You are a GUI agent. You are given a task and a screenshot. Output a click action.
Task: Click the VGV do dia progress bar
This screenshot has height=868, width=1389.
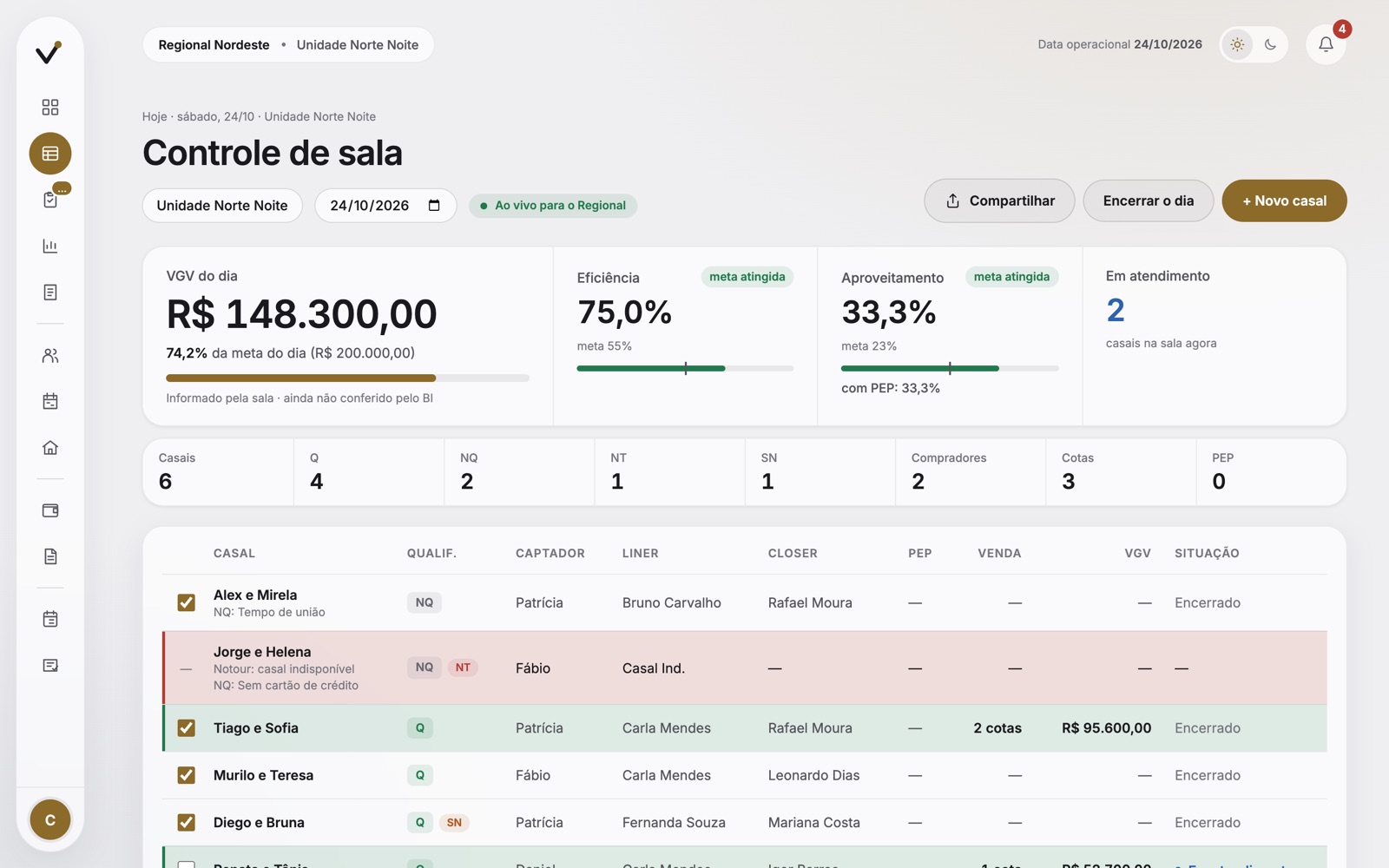pyautogui.click(x=347, y=378)
